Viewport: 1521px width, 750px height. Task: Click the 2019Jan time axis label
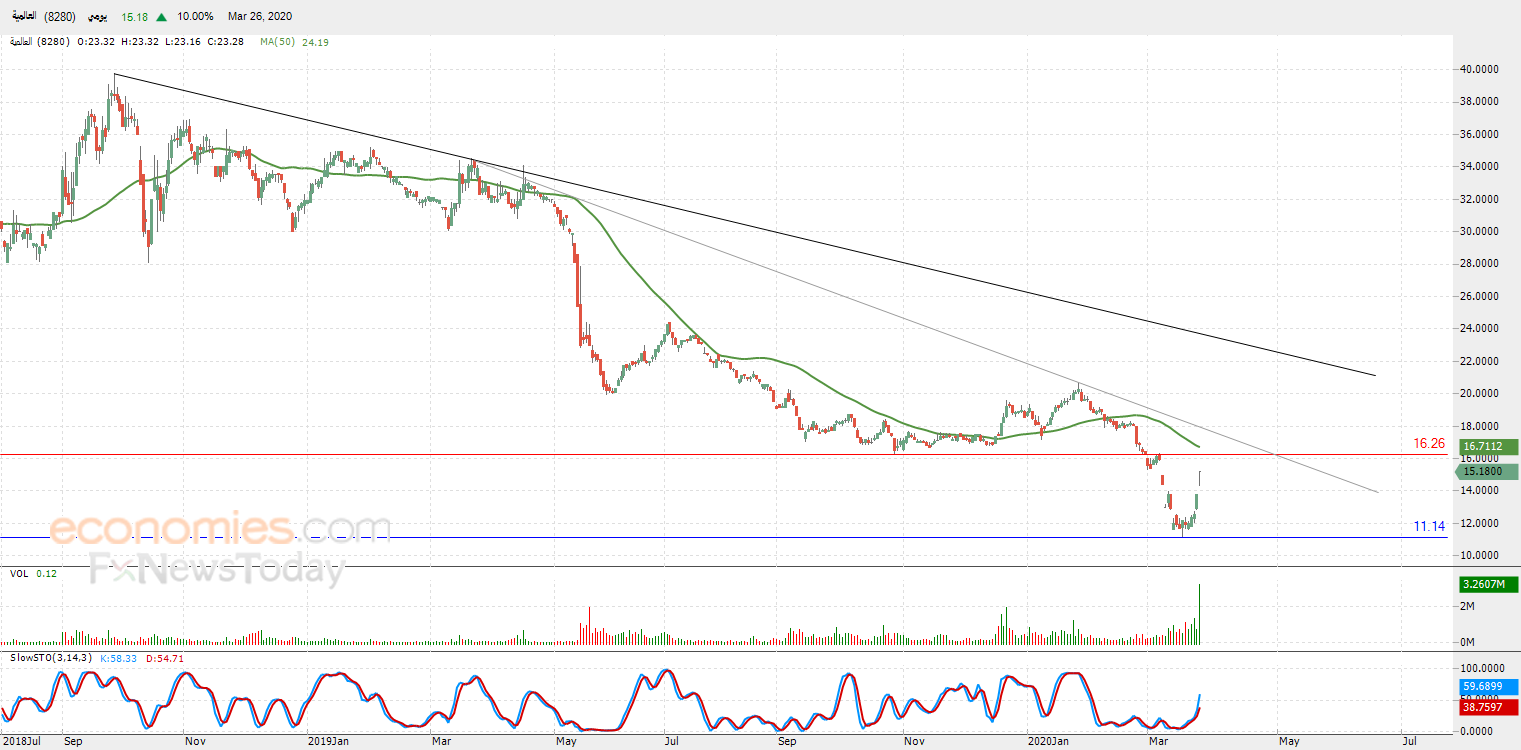coord(327,742)
